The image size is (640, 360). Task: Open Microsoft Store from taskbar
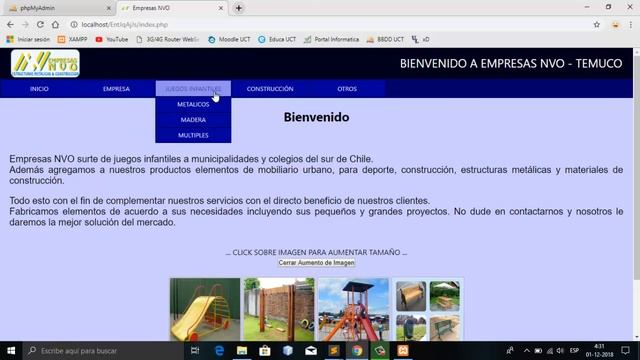[264, 351]
